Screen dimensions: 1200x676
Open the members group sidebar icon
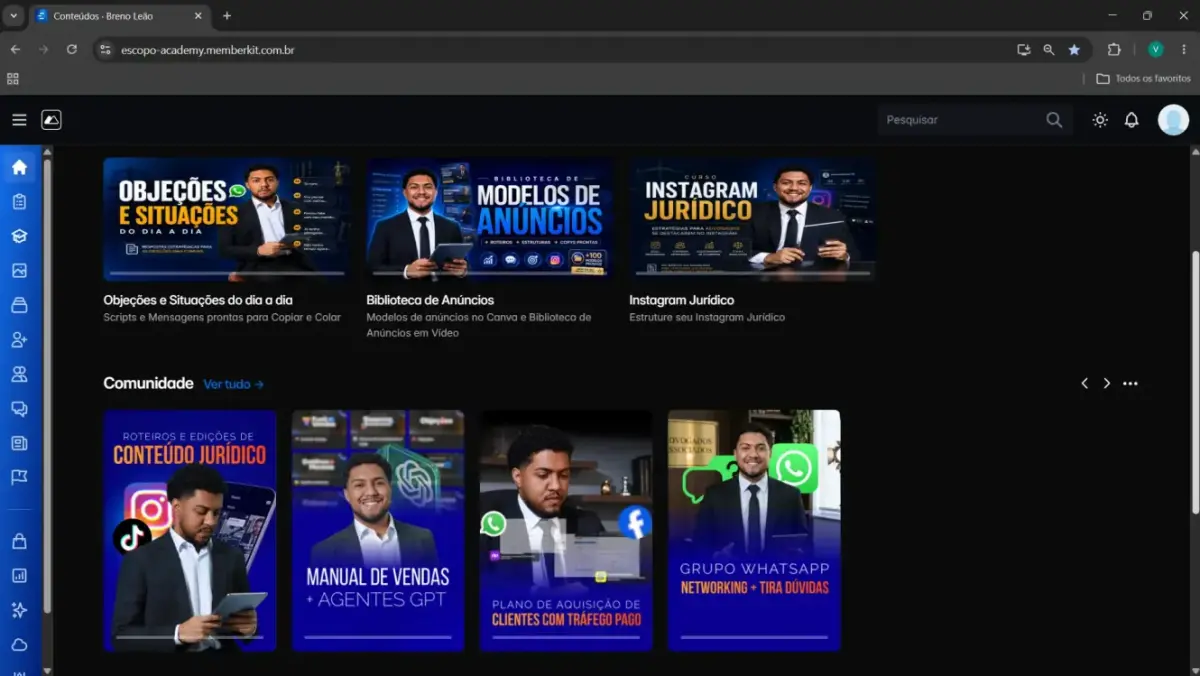click(19, 374)
